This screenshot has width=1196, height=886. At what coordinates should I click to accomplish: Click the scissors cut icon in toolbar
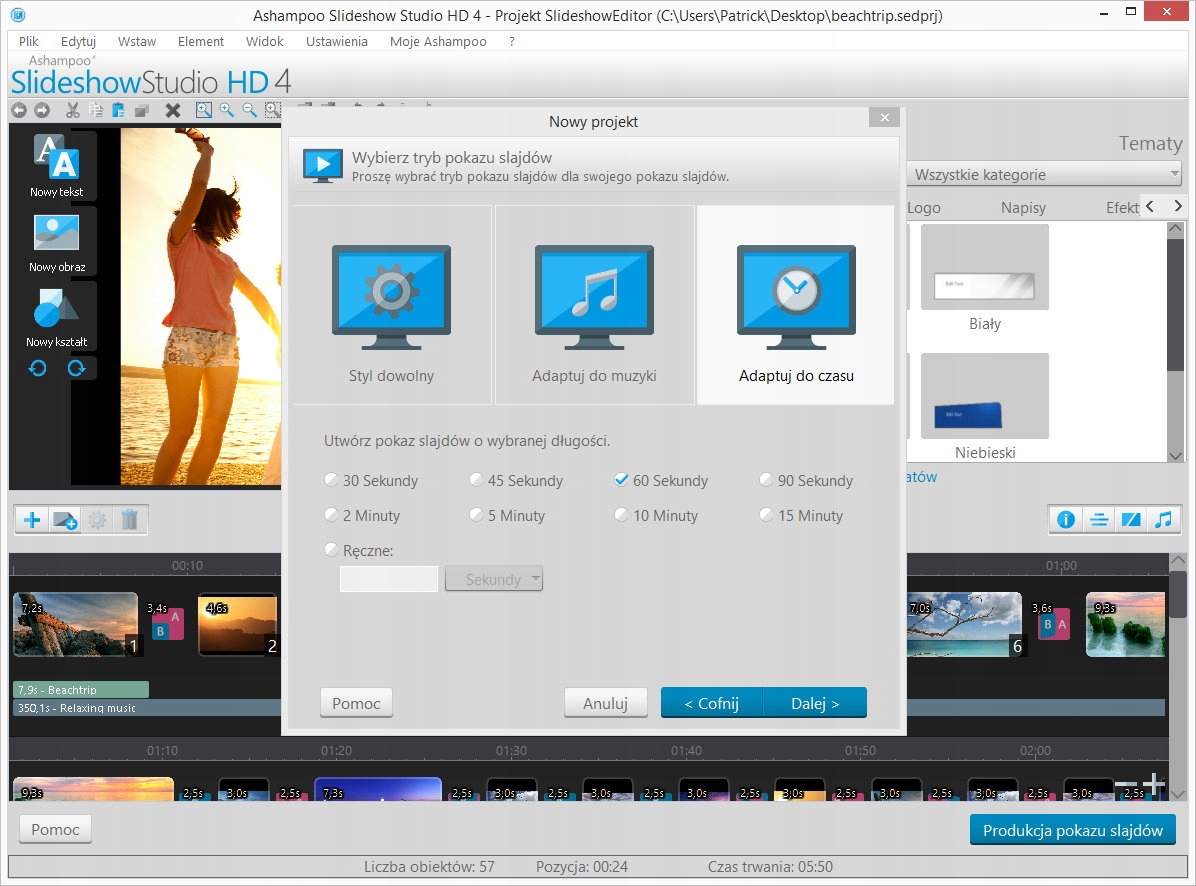(x=73, y=110)
